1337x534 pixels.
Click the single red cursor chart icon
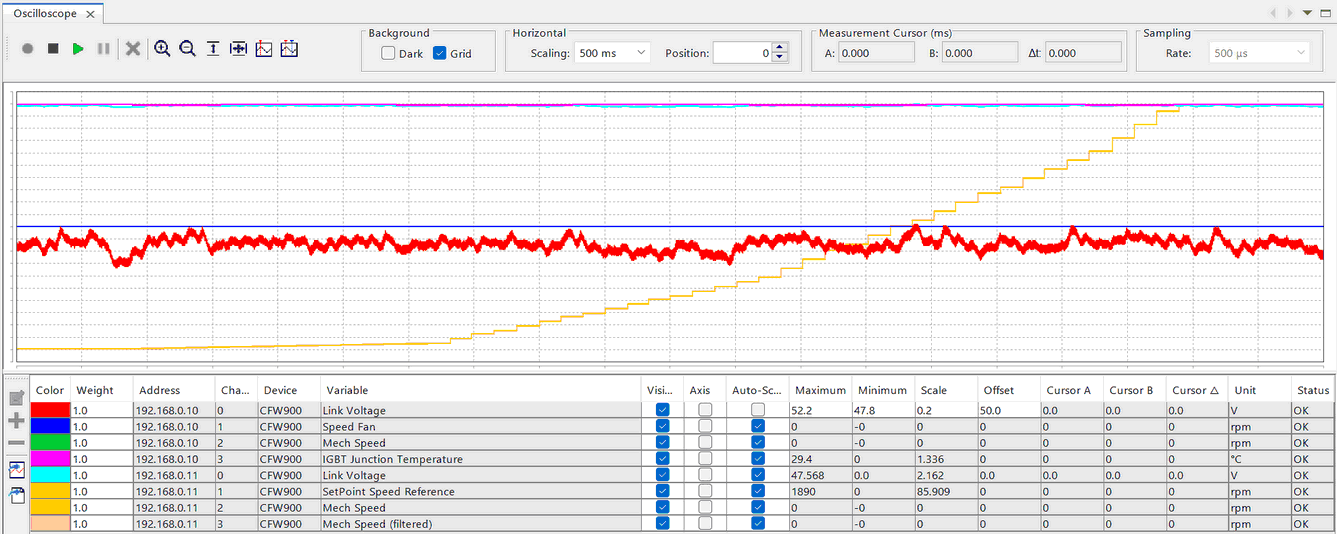coord(264,49)
